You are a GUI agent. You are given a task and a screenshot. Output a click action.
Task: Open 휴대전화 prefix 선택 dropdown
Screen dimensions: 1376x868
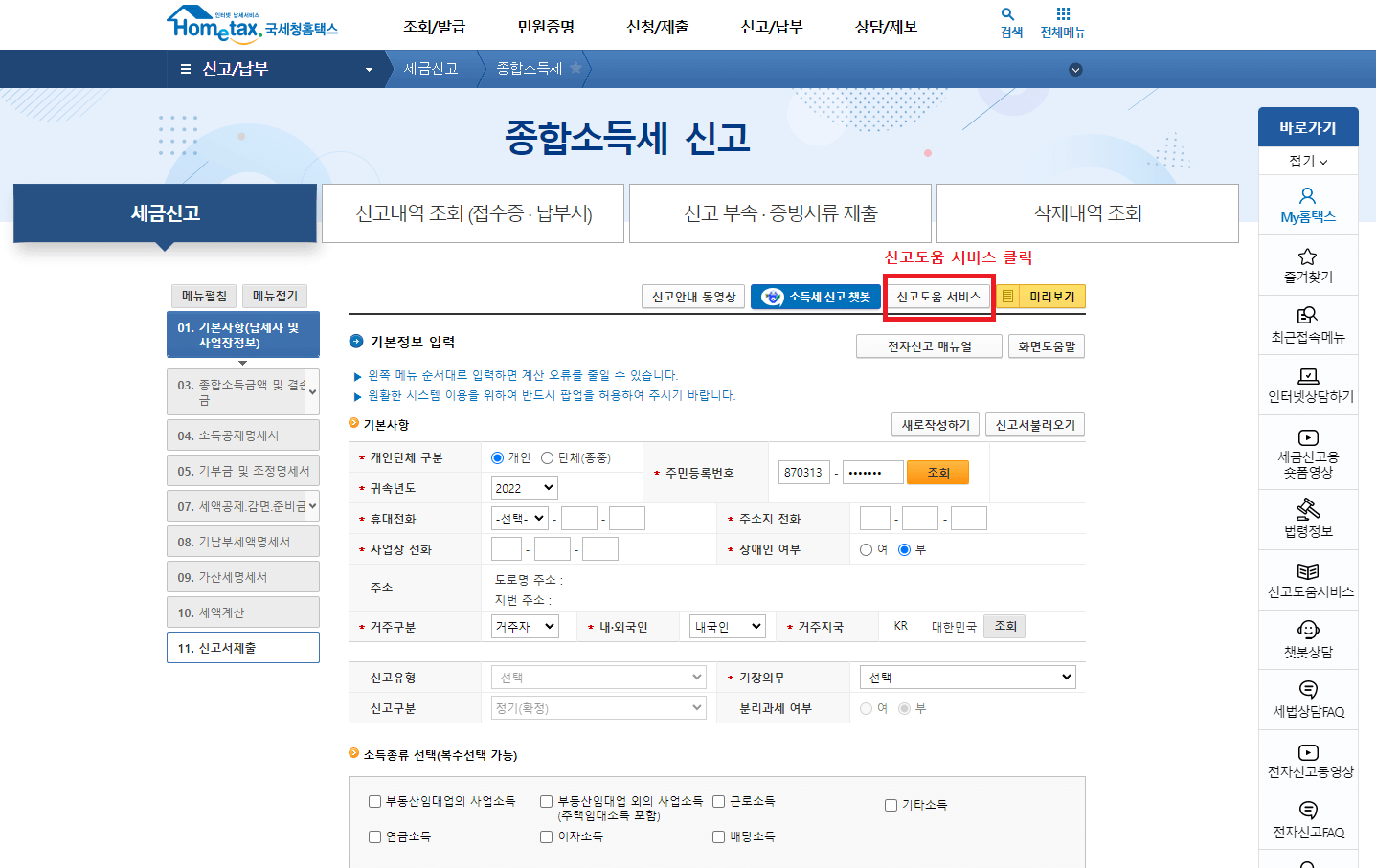[519, 519]
